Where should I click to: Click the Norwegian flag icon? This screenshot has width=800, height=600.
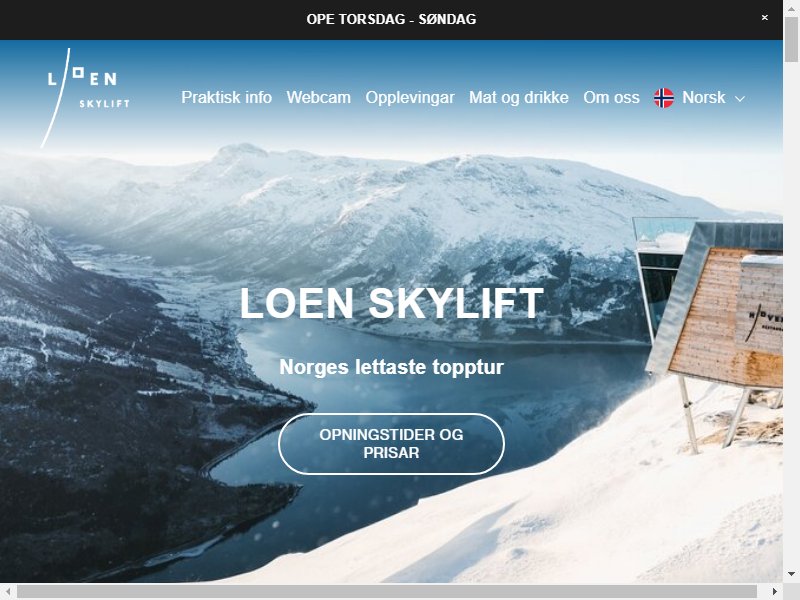click(x=664, y=98)
